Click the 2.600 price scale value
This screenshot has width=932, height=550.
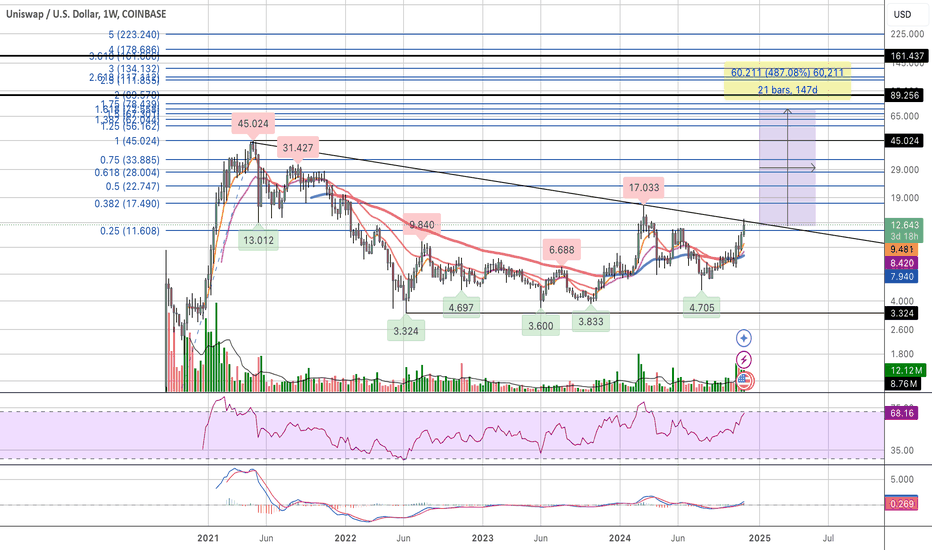pyautogui.click(x=902, y=330)
